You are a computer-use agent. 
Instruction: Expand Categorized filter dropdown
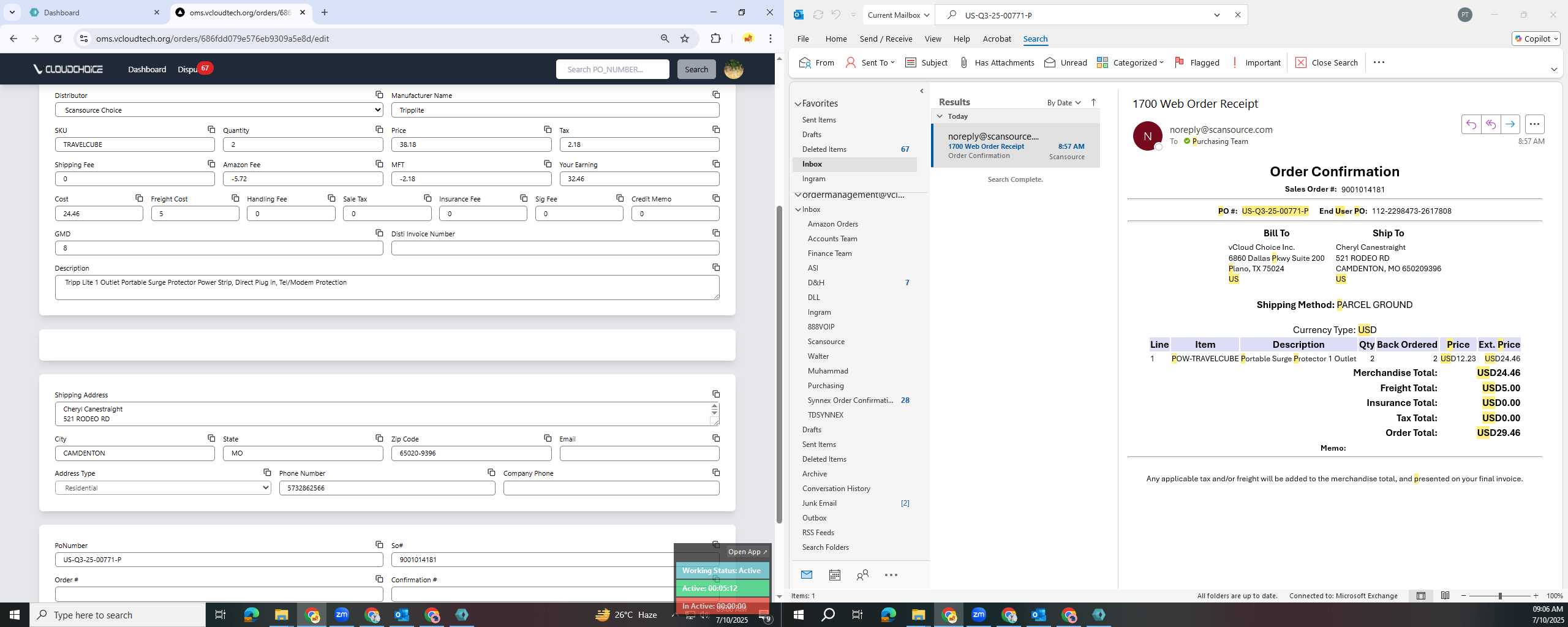1161,62
